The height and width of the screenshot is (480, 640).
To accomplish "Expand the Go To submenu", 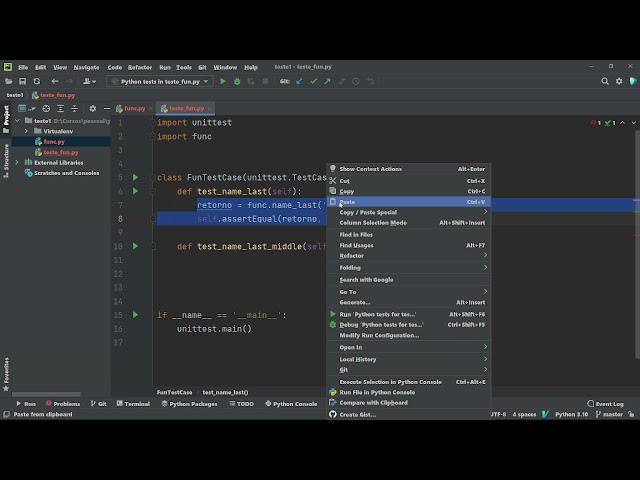I will (x=409, y=292).
